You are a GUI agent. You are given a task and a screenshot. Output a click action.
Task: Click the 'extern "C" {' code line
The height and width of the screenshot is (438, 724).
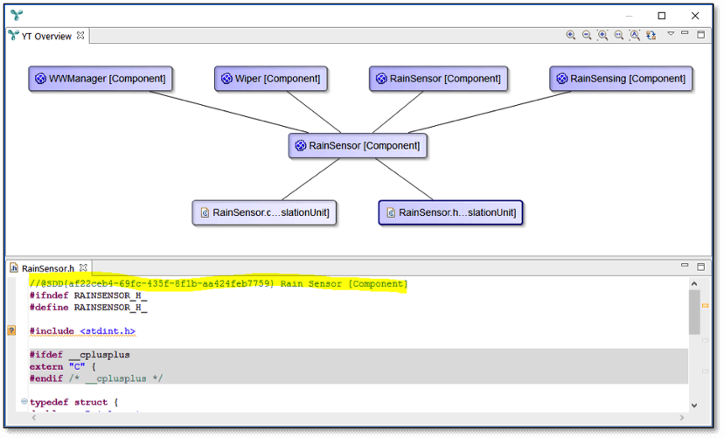62,367
